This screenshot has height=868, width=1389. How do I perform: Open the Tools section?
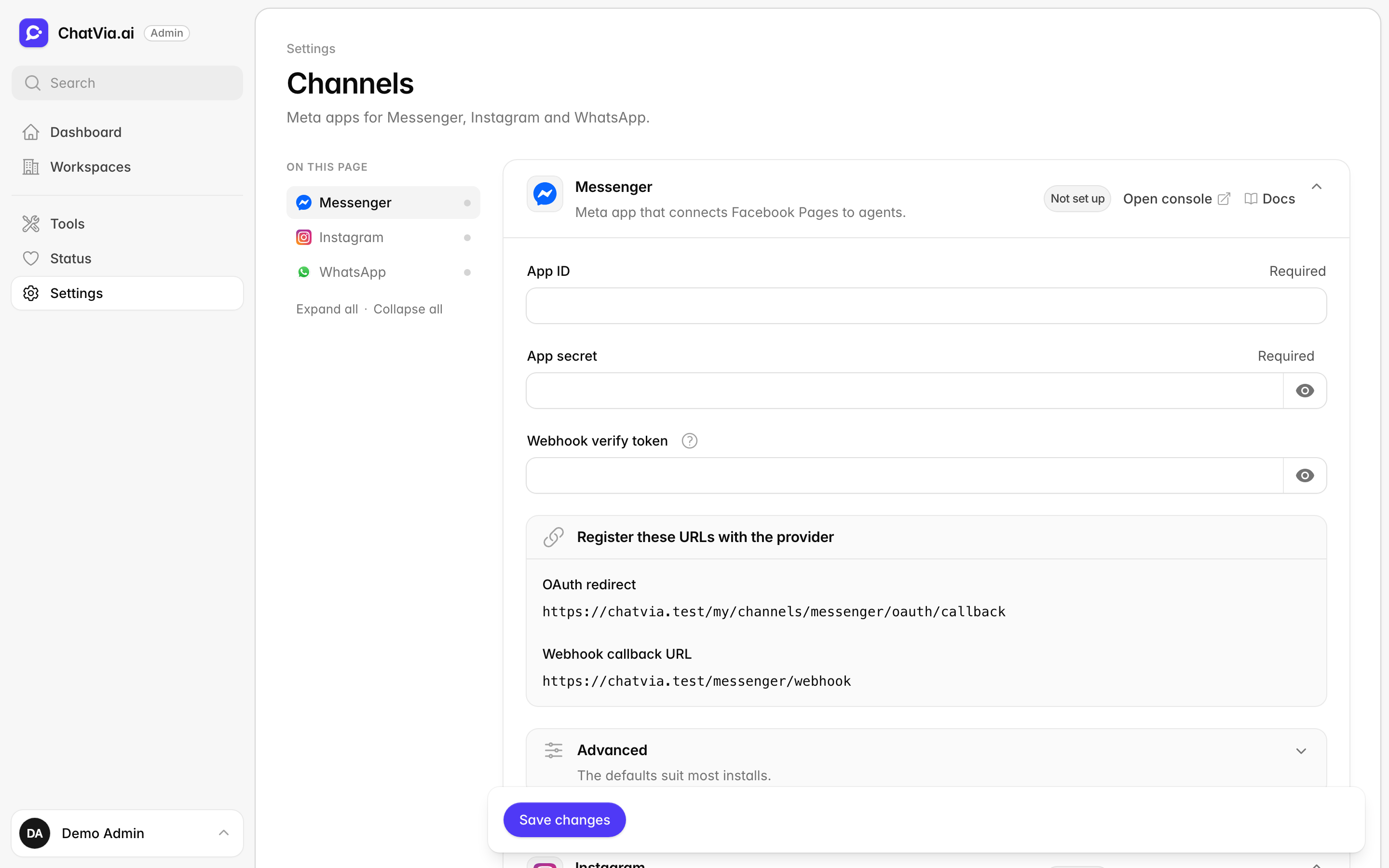(x=127, y=224)
